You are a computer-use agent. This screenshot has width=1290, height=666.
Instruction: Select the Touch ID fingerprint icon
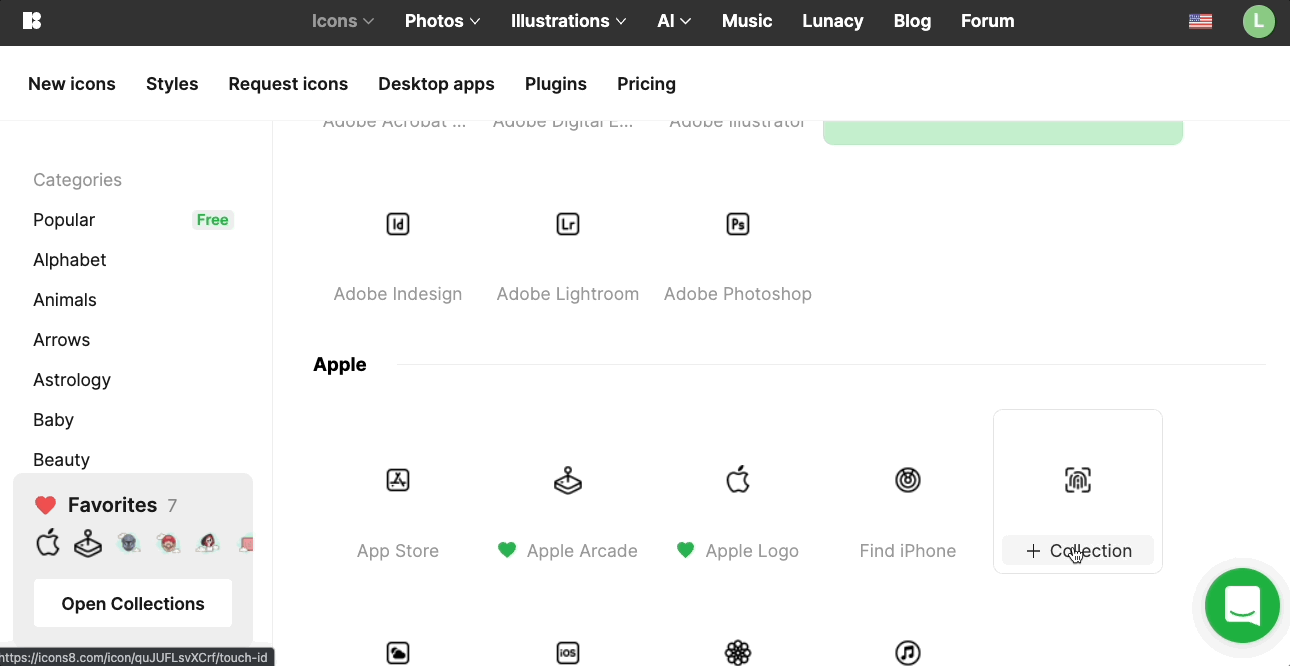click(1077, 481)
